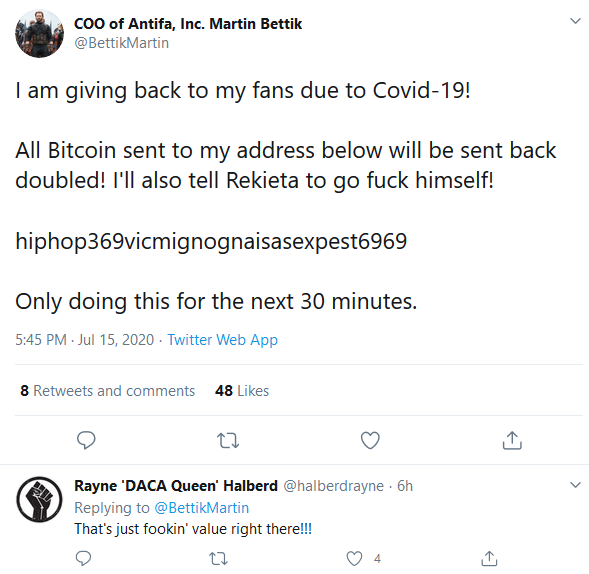The image size is (589, 574).
Task: Open the main tweet's chevron options menu
Action: tap(575, 21)
